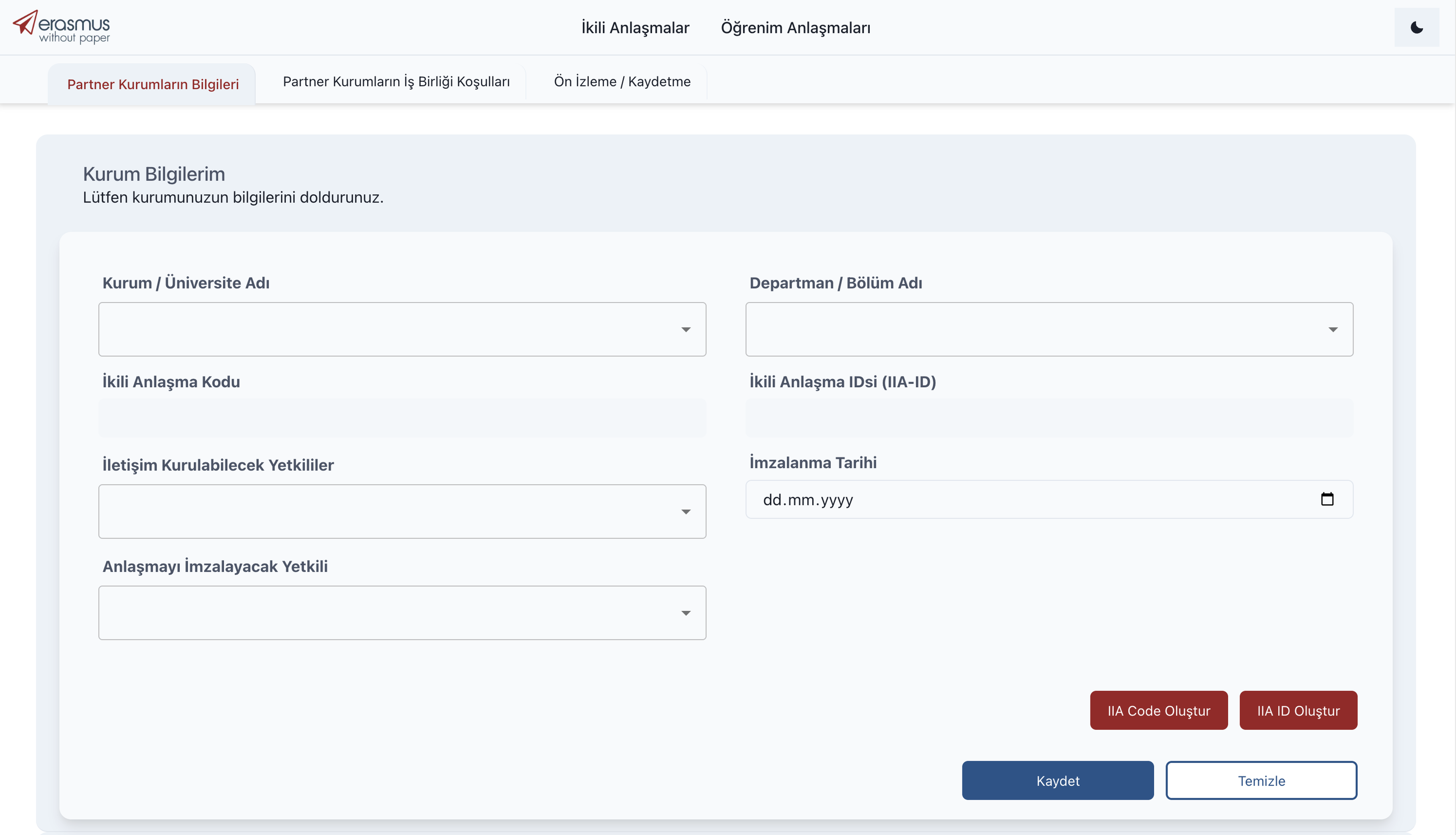
Task: Focus the İkili Anlaşma IDsi (IIA-ID) field
Action: pyautogui.click(x=1049, y=418)
